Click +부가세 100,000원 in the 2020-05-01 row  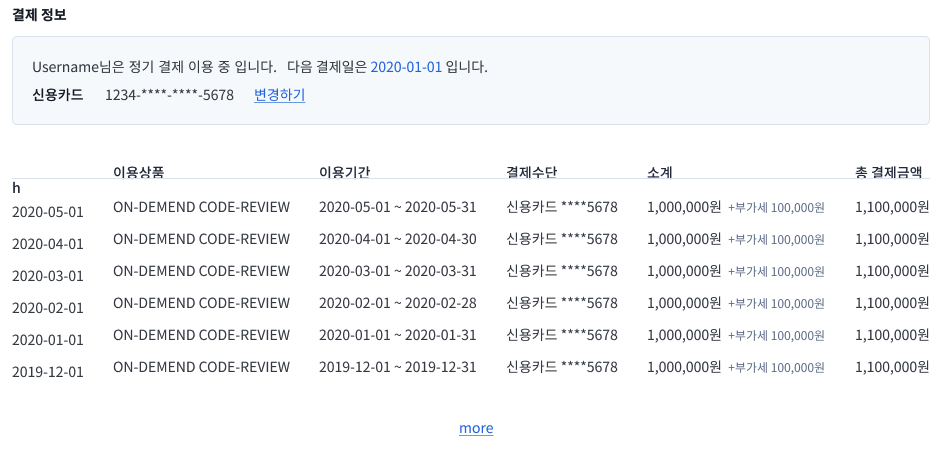[x=776, y=208]
